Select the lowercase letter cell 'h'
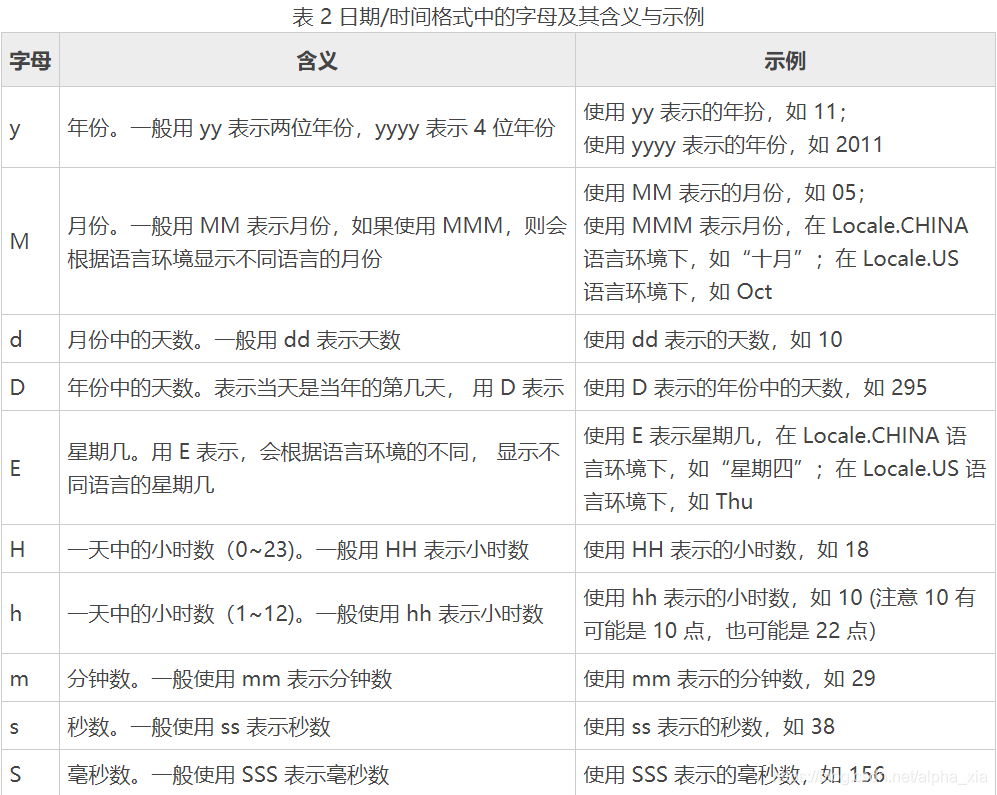 (x=30, y=613)
